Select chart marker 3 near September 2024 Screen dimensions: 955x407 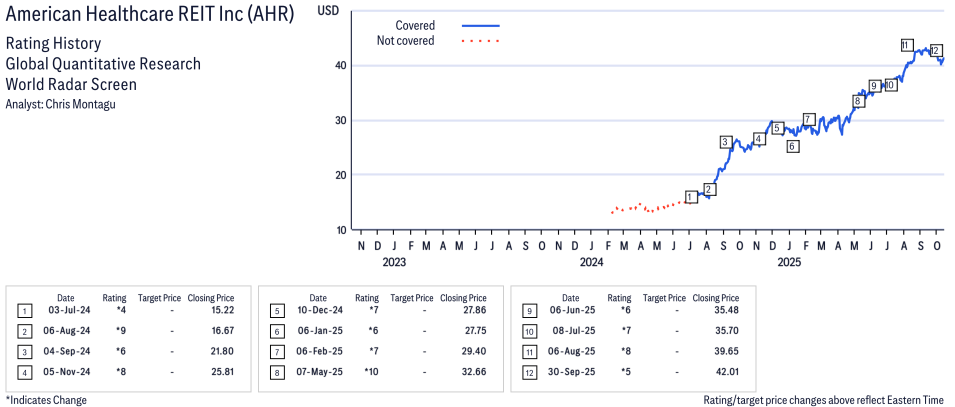(x=725, y=142)
